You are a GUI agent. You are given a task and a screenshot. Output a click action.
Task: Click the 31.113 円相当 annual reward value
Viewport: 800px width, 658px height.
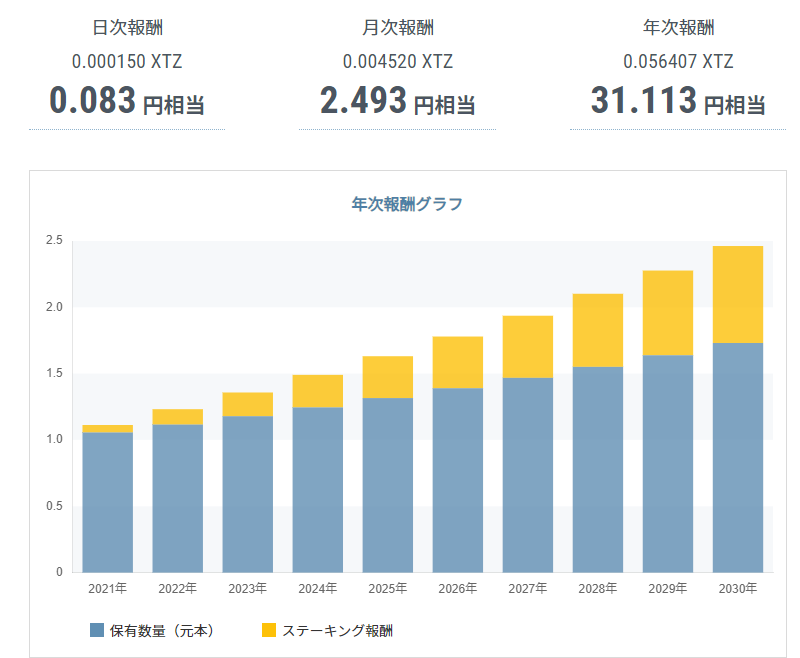677,101
